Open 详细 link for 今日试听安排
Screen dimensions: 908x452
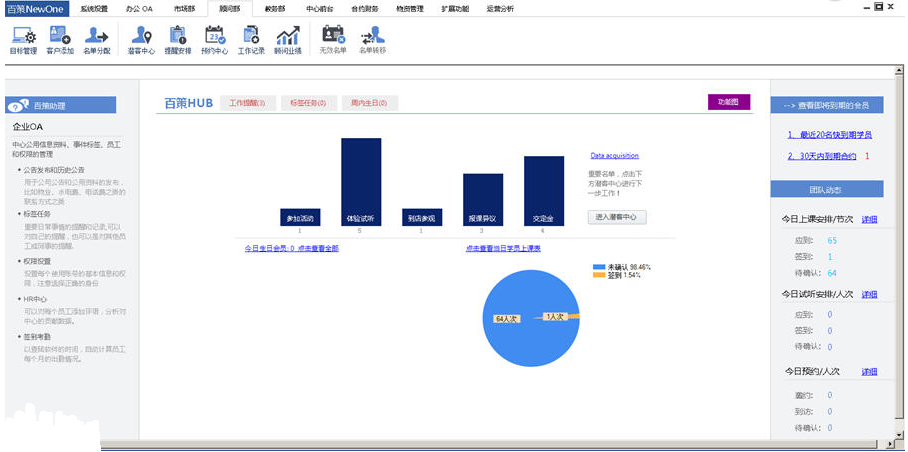coord(869,294)
